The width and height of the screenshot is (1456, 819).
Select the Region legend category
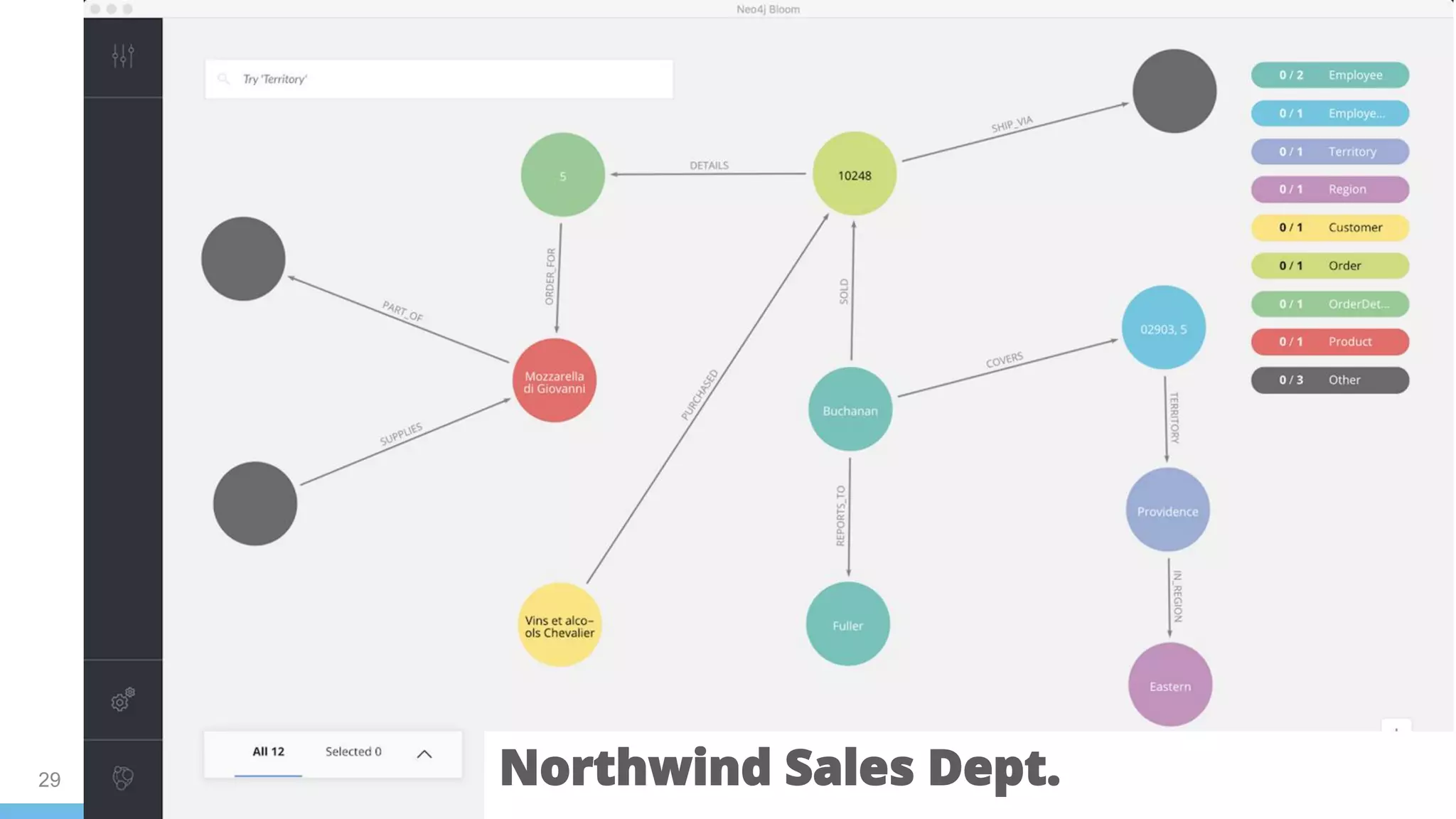(x=1329, y=190)
